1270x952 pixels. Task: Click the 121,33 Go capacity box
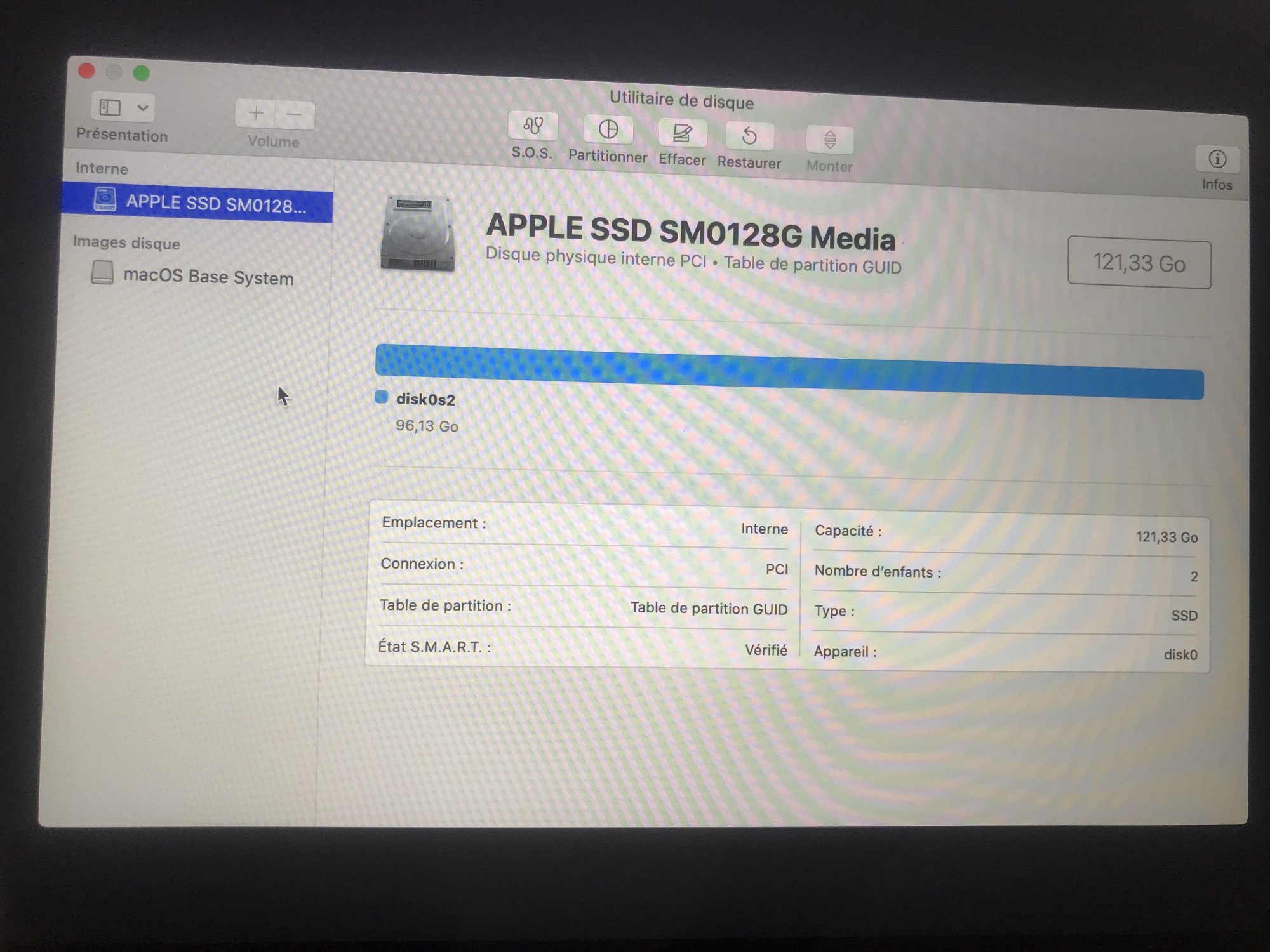point(1139,262)
